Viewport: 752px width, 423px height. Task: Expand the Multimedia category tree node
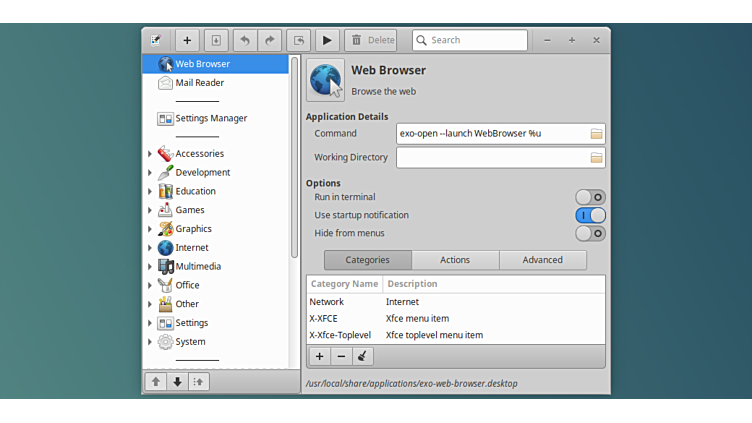pyautogui.click(x=150, y=267)
